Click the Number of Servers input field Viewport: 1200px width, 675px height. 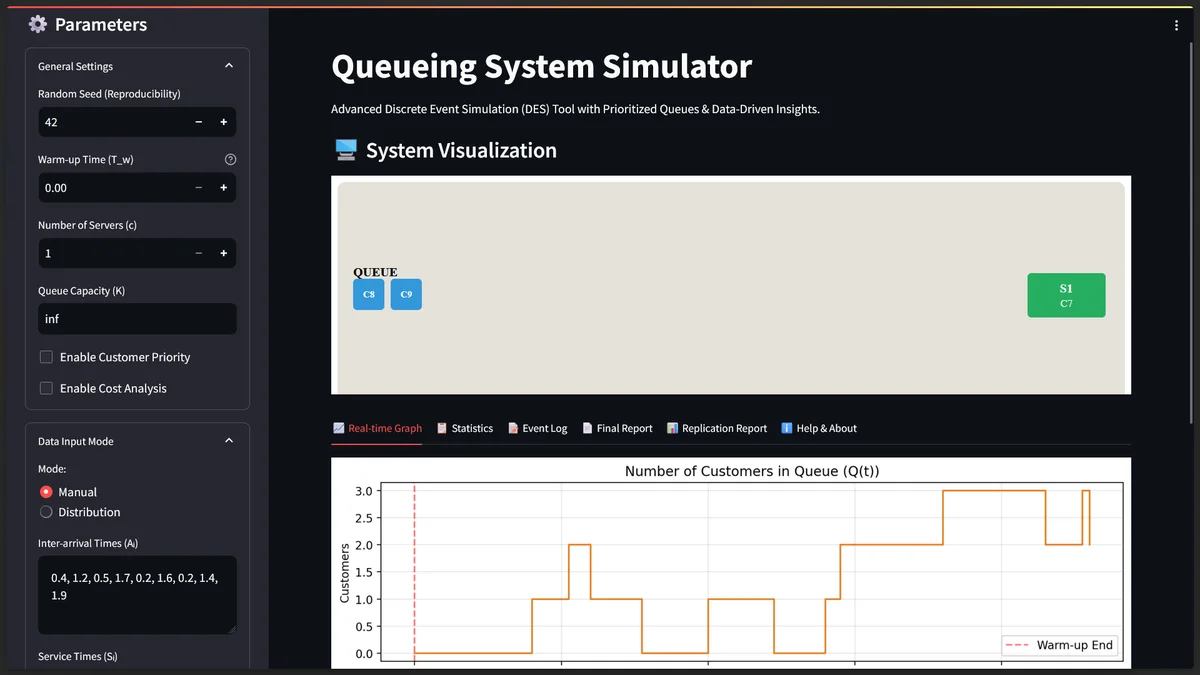point(112,254)
